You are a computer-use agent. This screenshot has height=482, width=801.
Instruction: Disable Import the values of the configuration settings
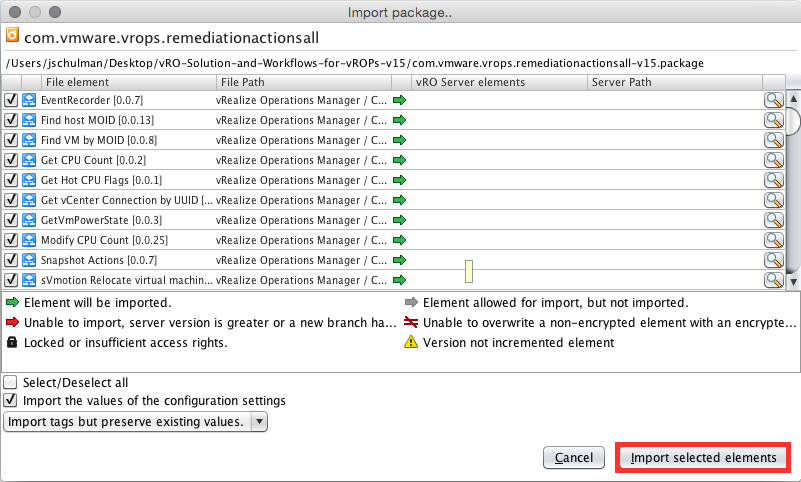click(10, 400)
